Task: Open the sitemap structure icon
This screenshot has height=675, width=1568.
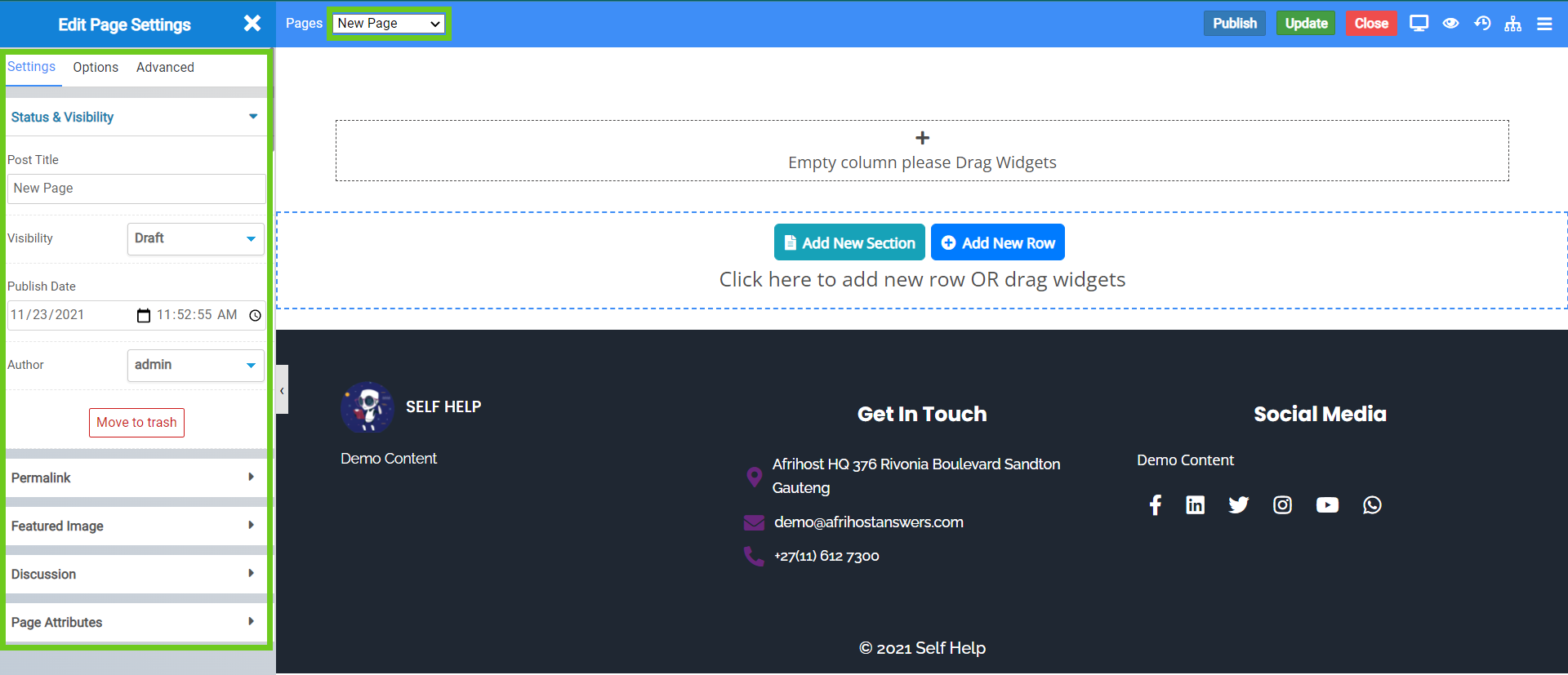Action: 1513,24
